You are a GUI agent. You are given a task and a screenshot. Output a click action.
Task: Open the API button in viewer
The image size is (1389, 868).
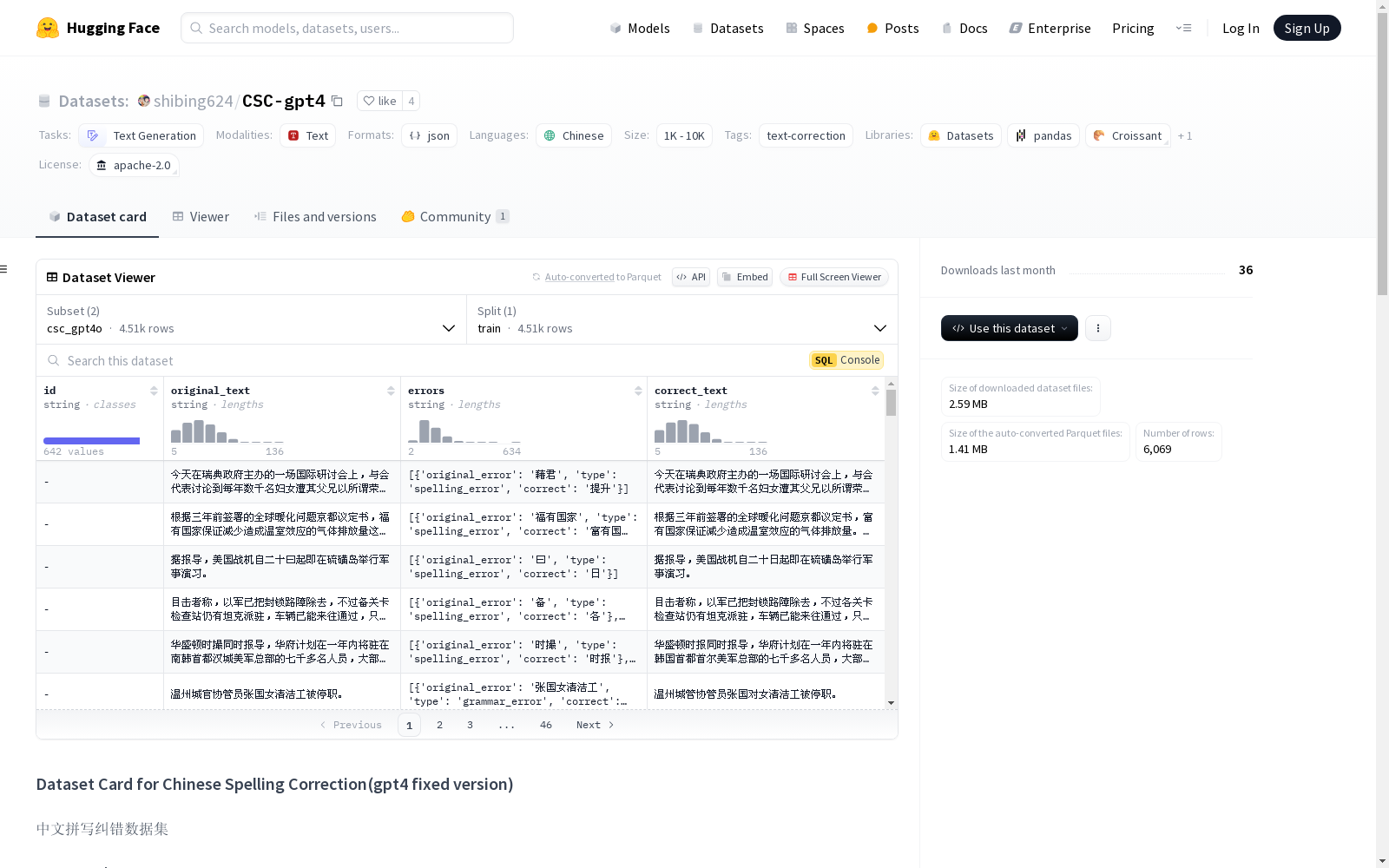pos(691,277)
